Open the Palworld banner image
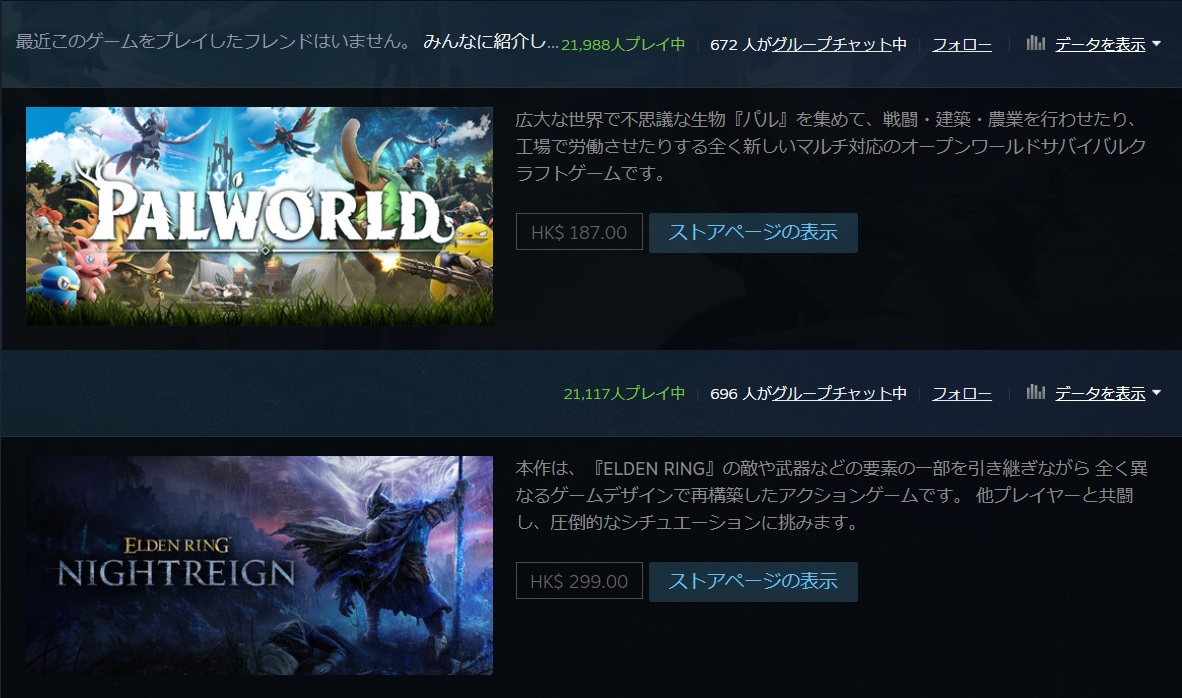Image resolution: width=1182 pixels, height=698 pixels. click(259, 216)
